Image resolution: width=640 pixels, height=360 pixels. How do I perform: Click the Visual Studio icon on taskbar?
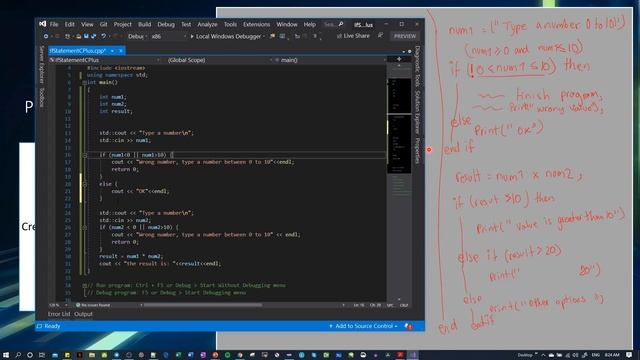[413, 355]
